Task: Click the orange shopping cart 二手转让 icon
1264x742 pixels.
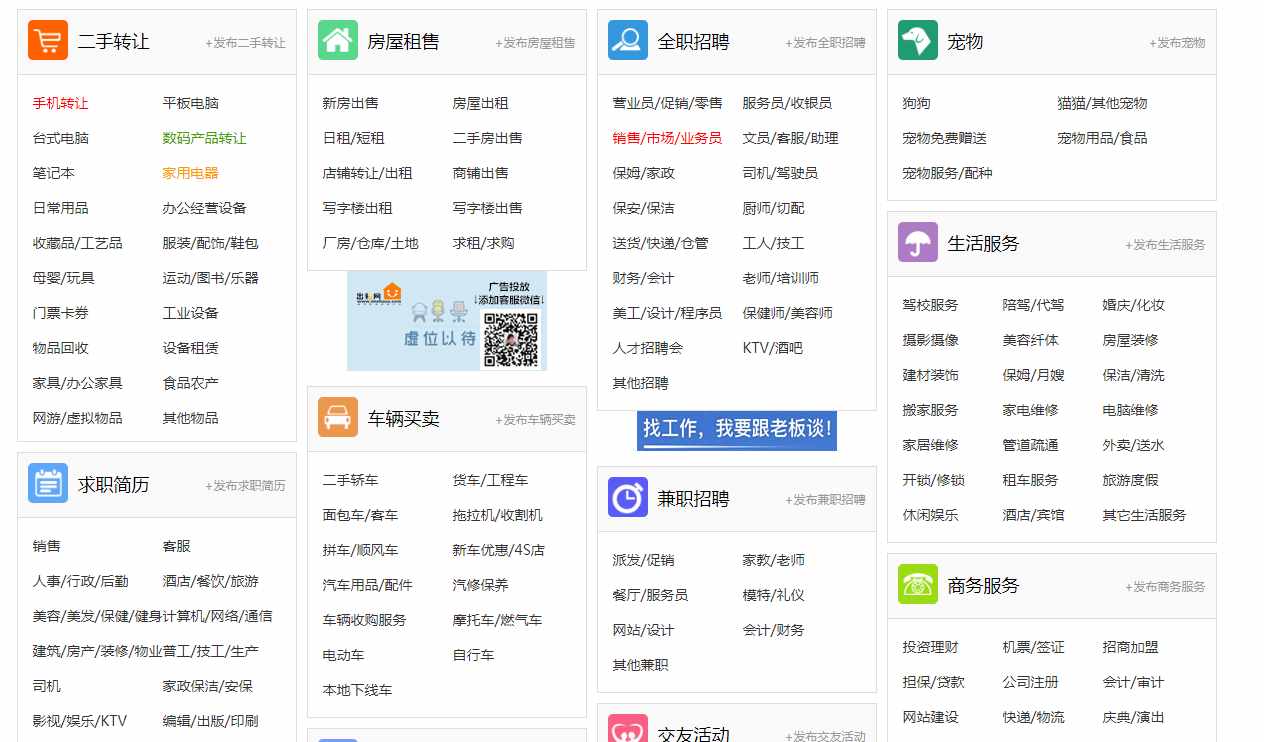Action: click(x=48, y=41)
